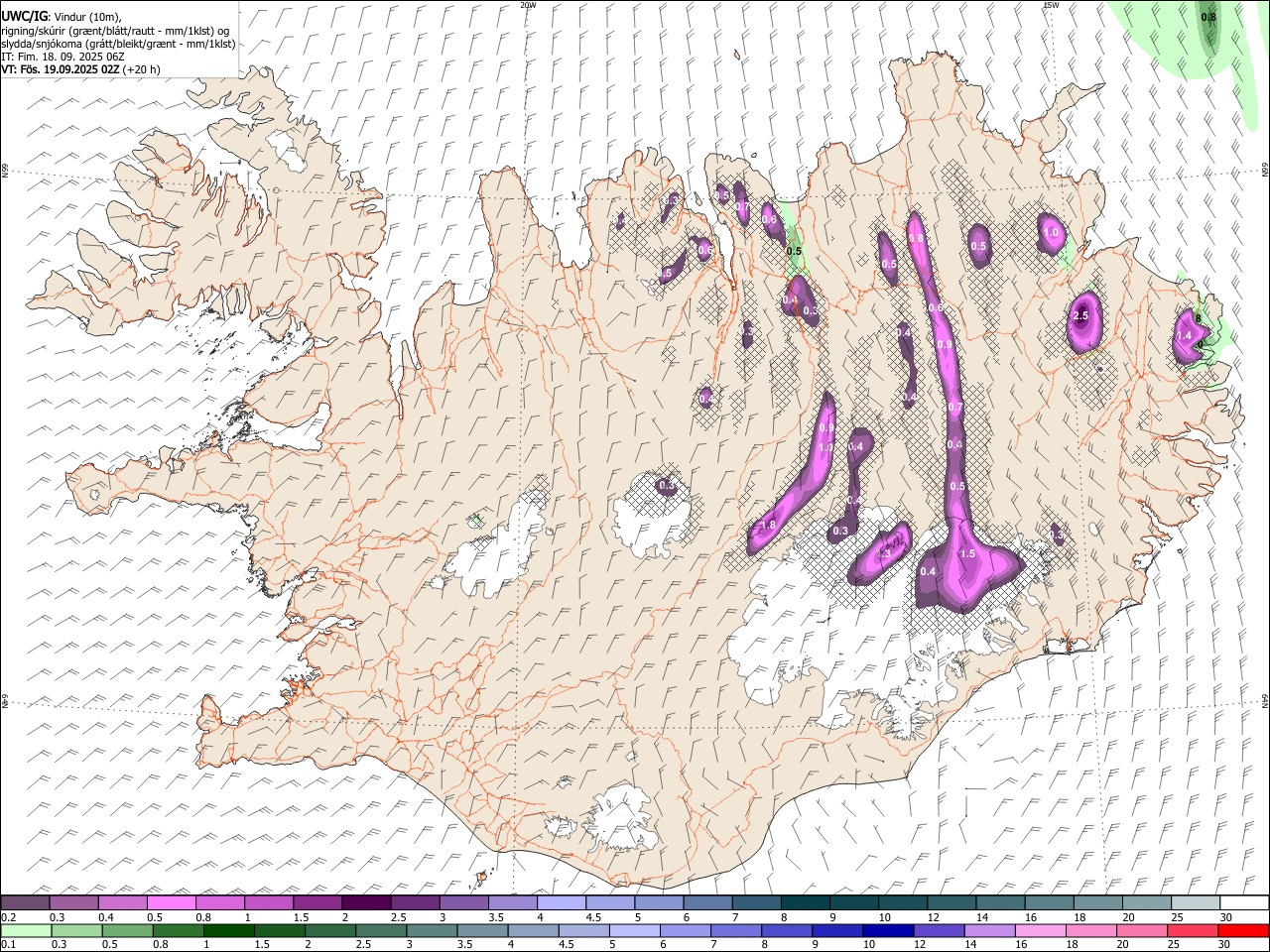
Task: Click the '15W' longitude label
Action: click(x=1050, y=5)
